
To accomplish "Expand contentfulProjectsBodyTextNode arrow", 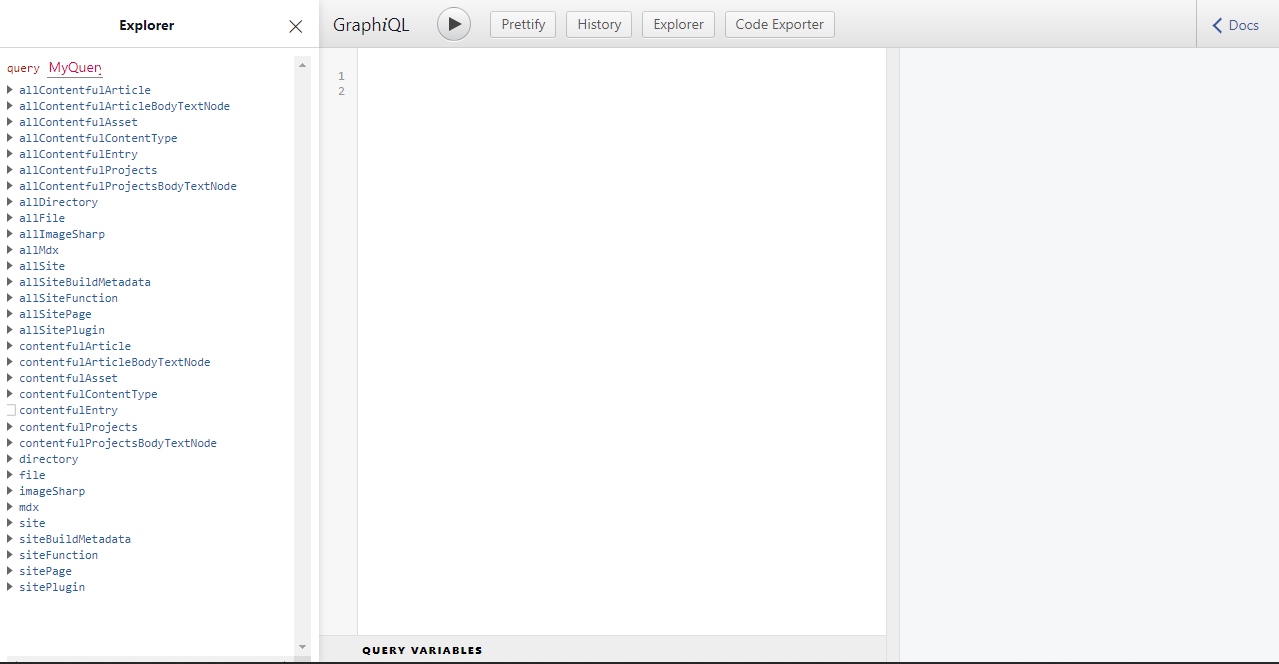I will click(x=10, y=443).
